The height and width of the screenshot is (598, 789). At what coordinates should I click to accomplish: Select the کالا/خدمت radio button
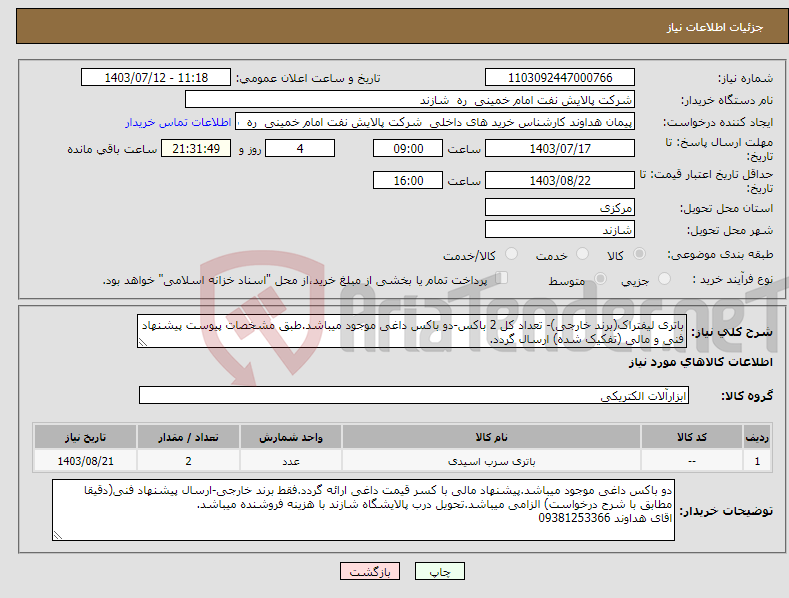tap(511, 254)
